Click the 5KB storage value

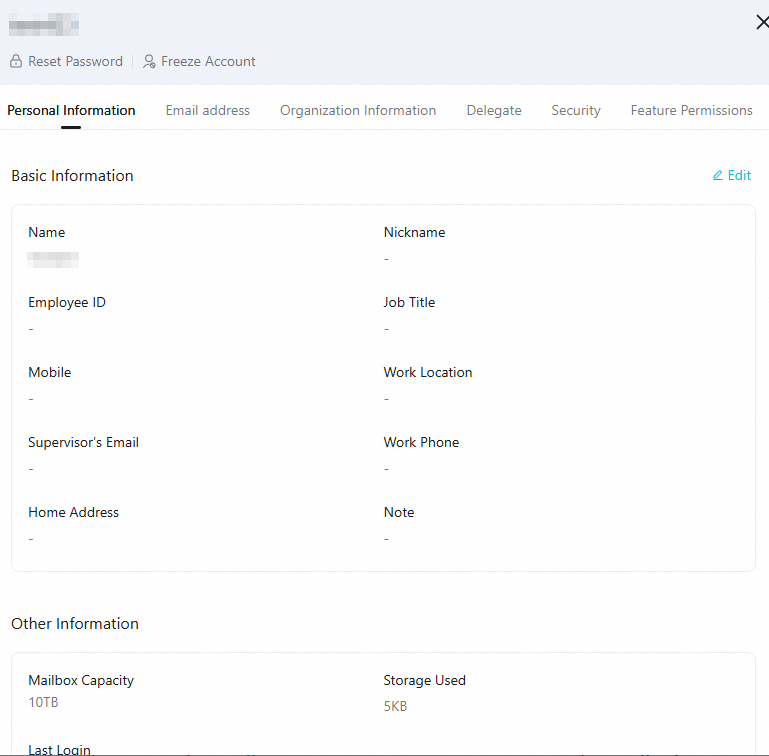tap(395, 706)
